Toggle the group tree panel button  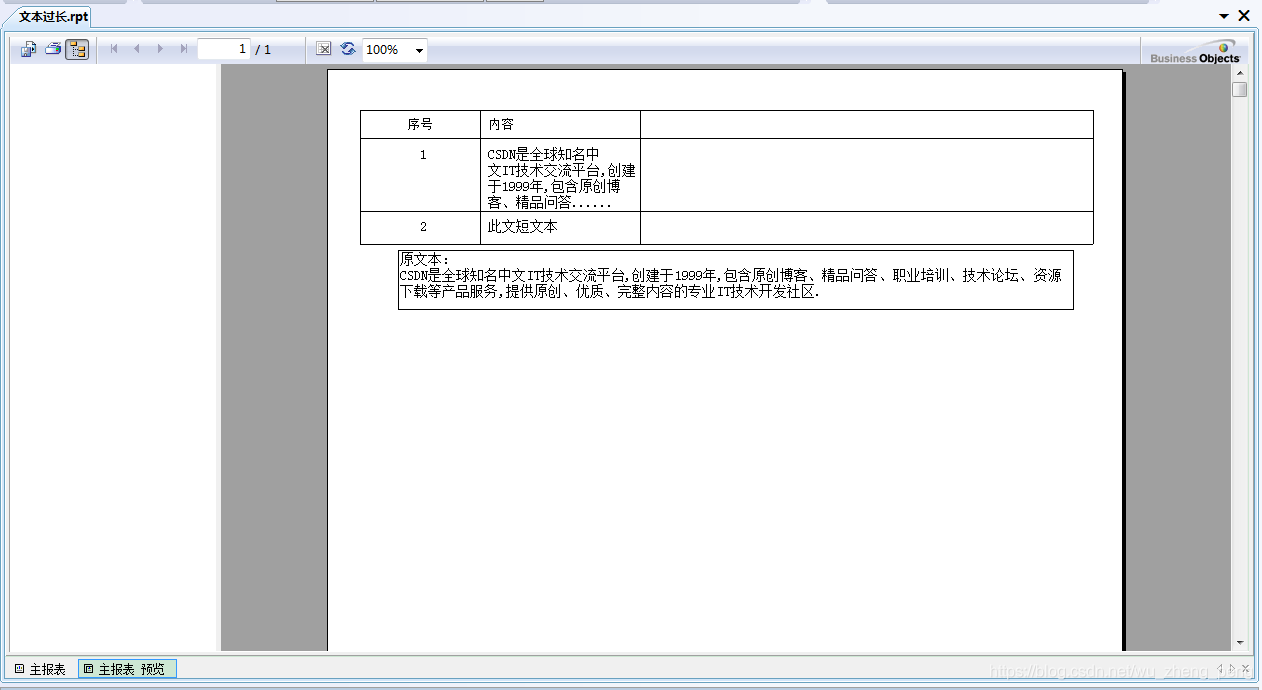[x=77, y=49]
